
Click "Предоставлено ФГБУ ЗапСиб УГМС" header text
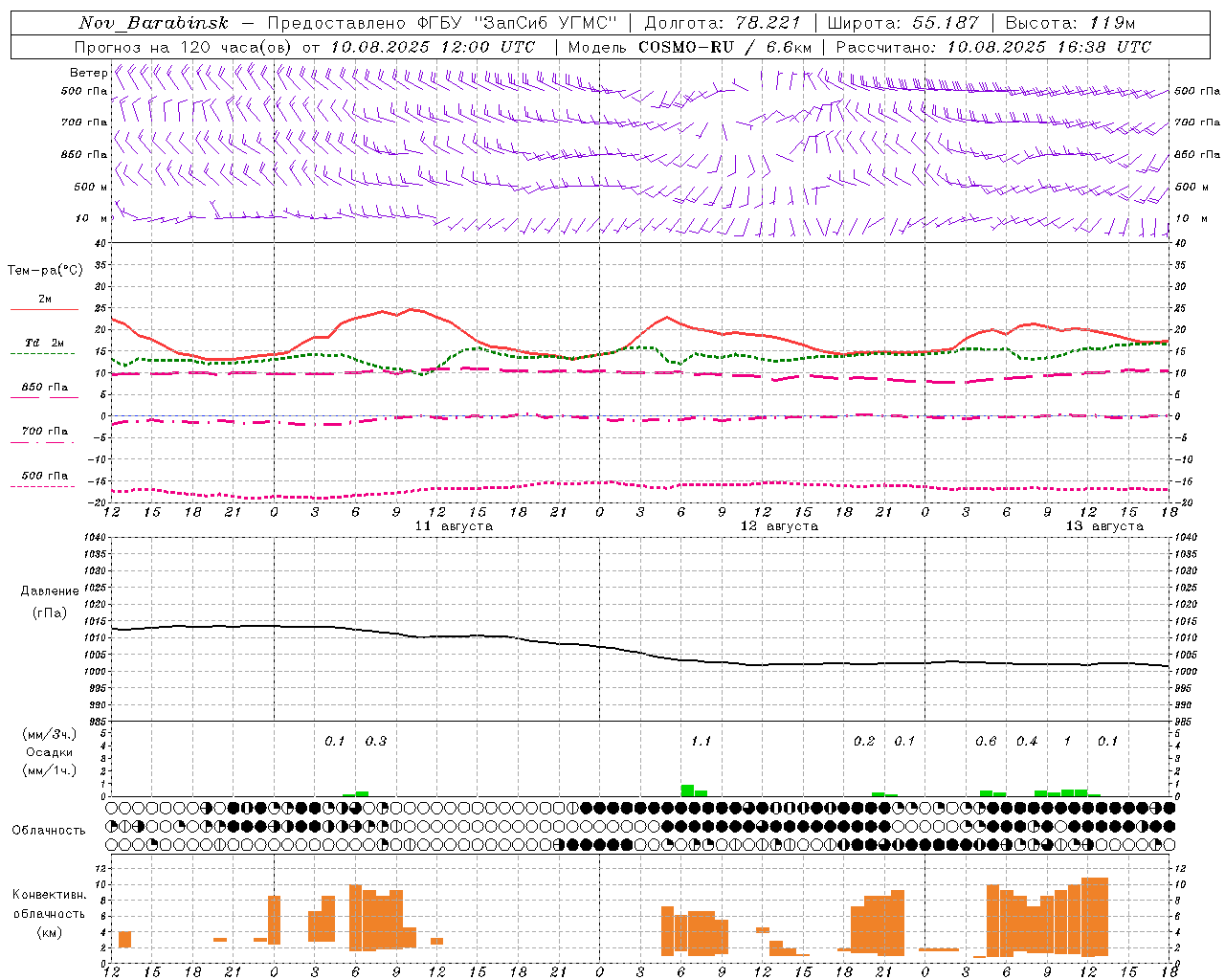coord(442,23)
